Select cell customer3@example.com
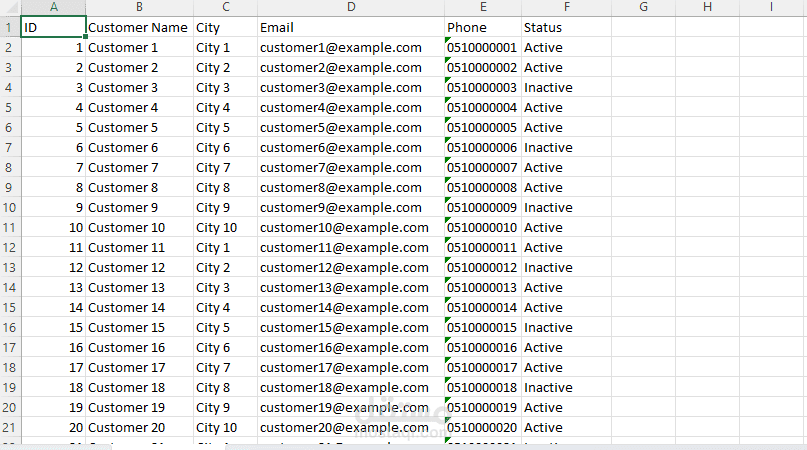This screenshot has width=807, height=450. [x=351, y=88]
